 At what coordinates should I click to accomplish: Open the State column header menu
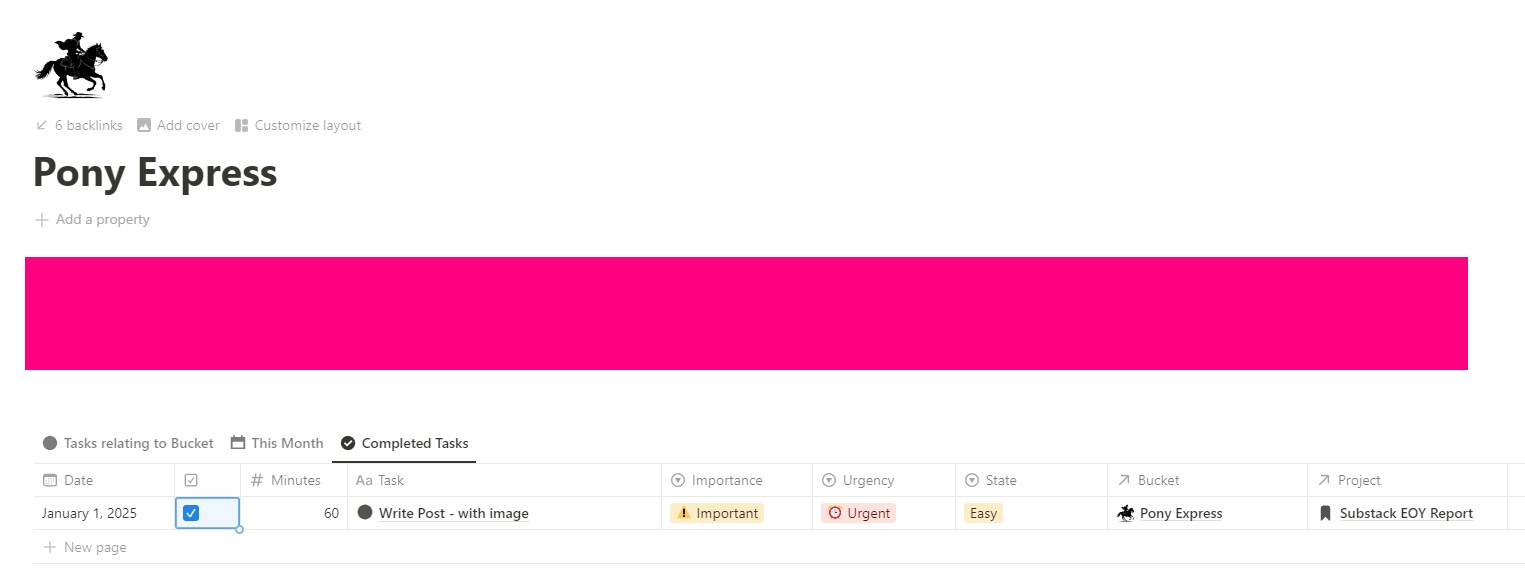point(1031,480)
